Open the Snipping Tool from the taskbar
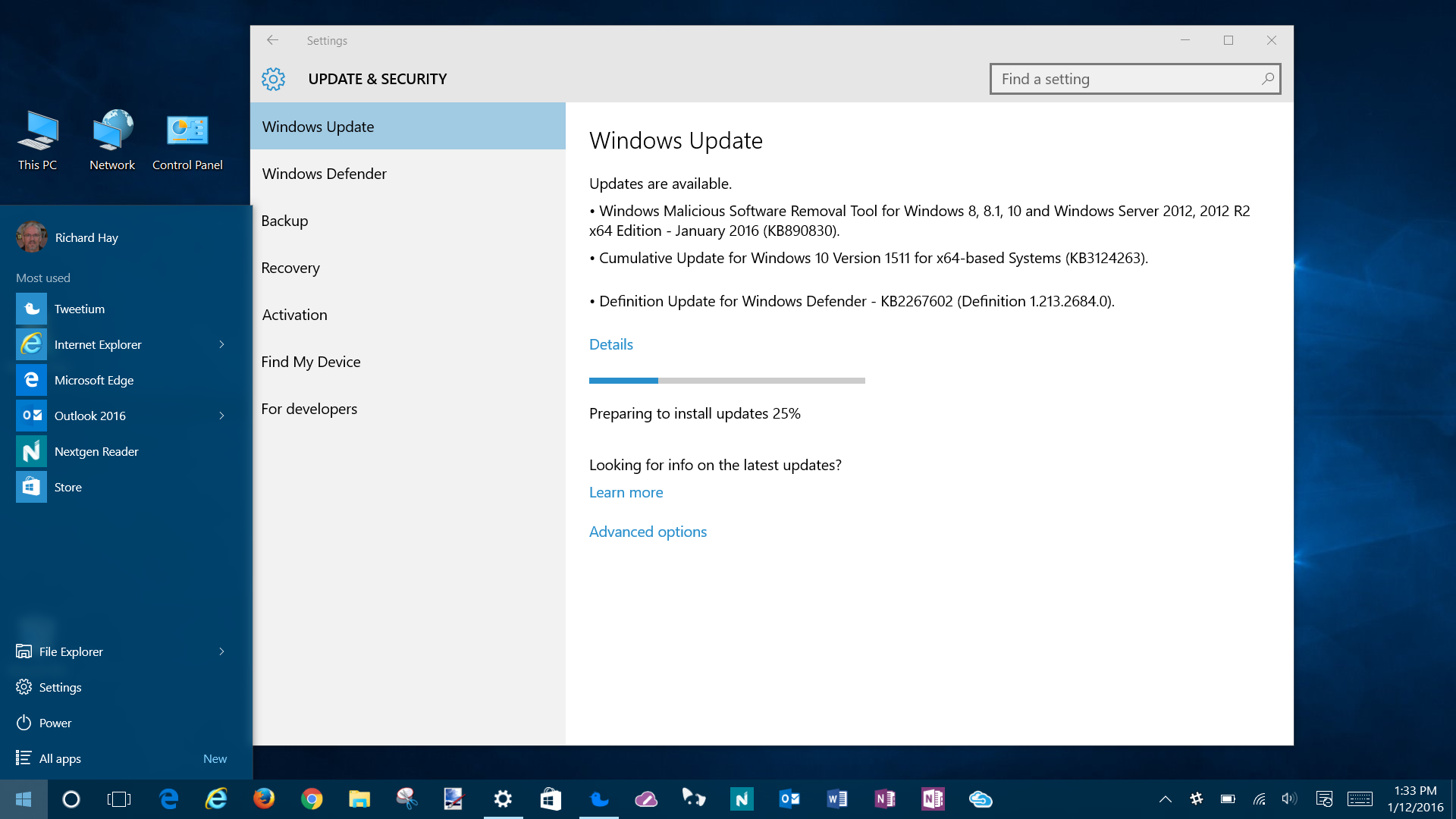 tap(406, 799)
